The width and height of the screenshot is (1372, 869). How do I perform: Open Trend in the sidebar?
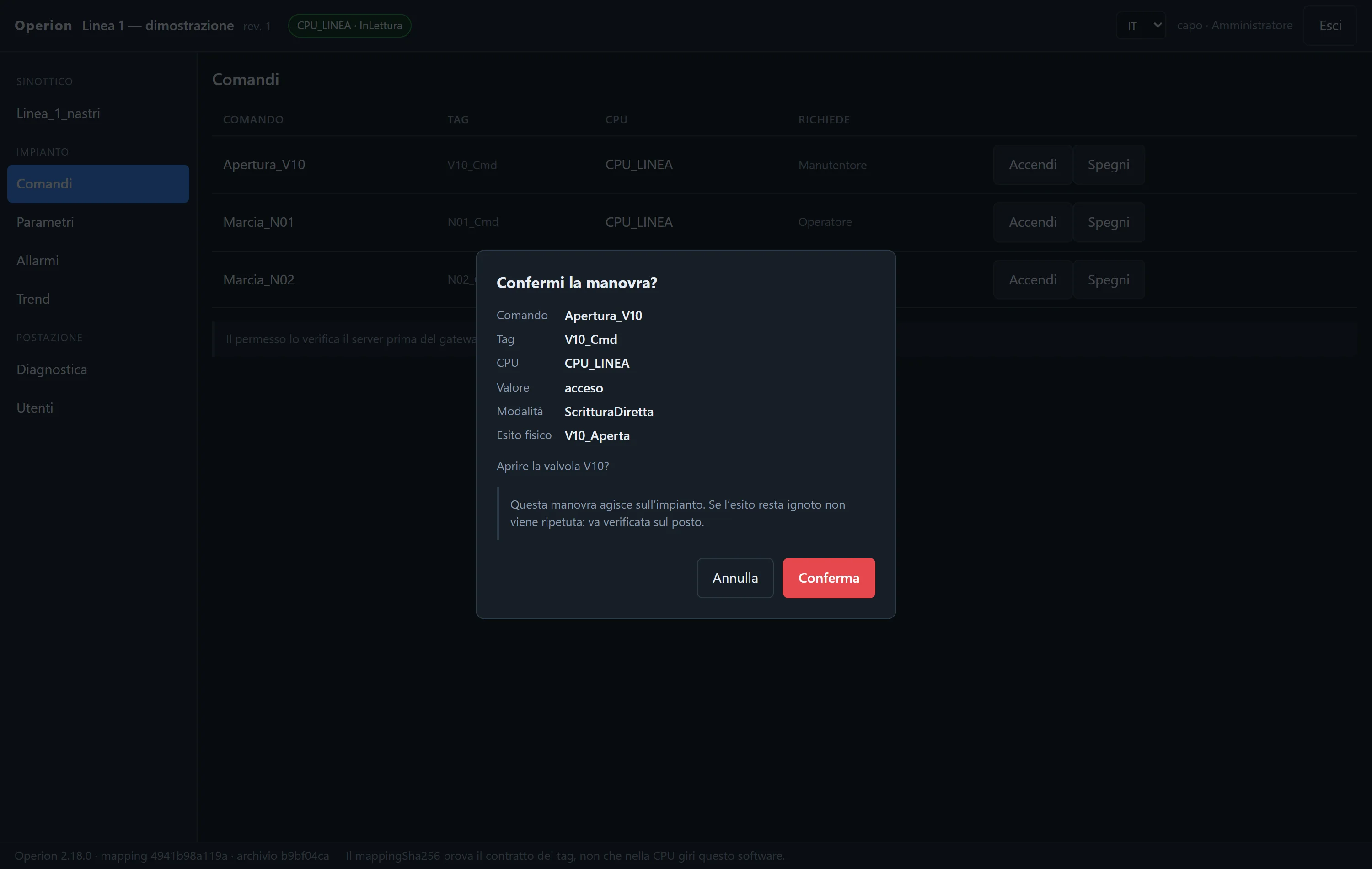(98, 299)
